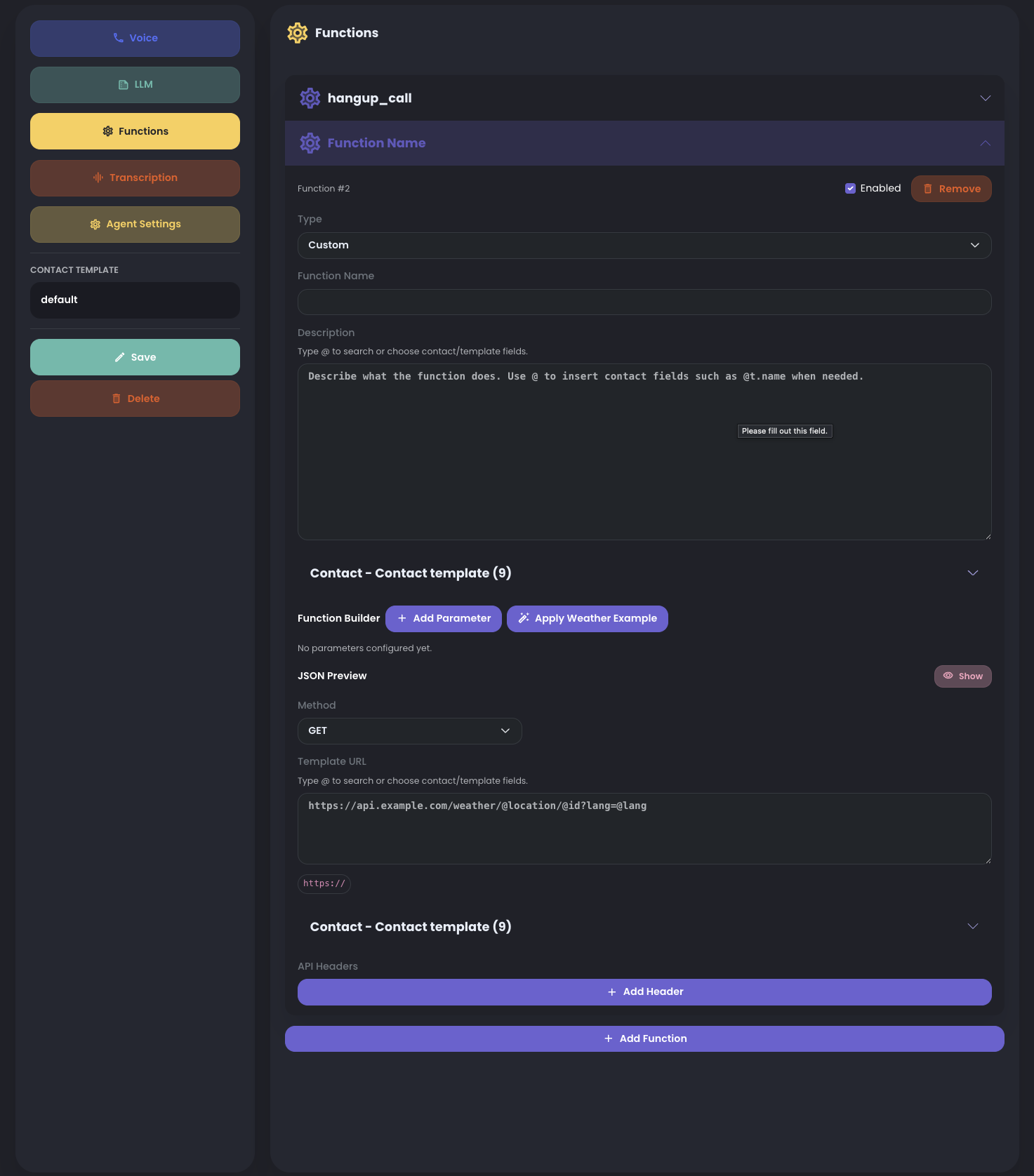Switch to the LLM section
Viewport: 1034px width, 1176px height.
(x=135, y=85)
